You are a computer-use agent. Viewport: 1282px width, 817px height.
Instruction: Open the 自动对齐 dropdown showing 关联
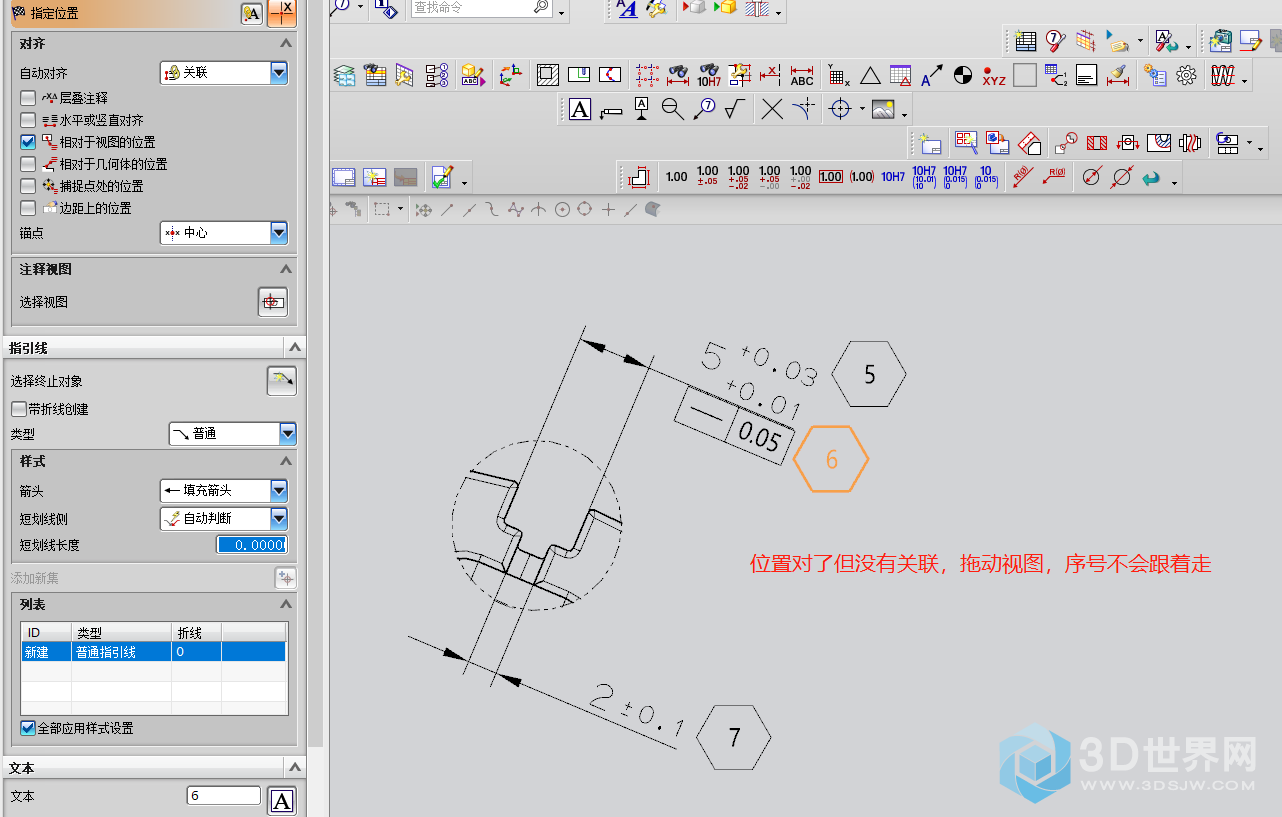[x=224, y=73]
